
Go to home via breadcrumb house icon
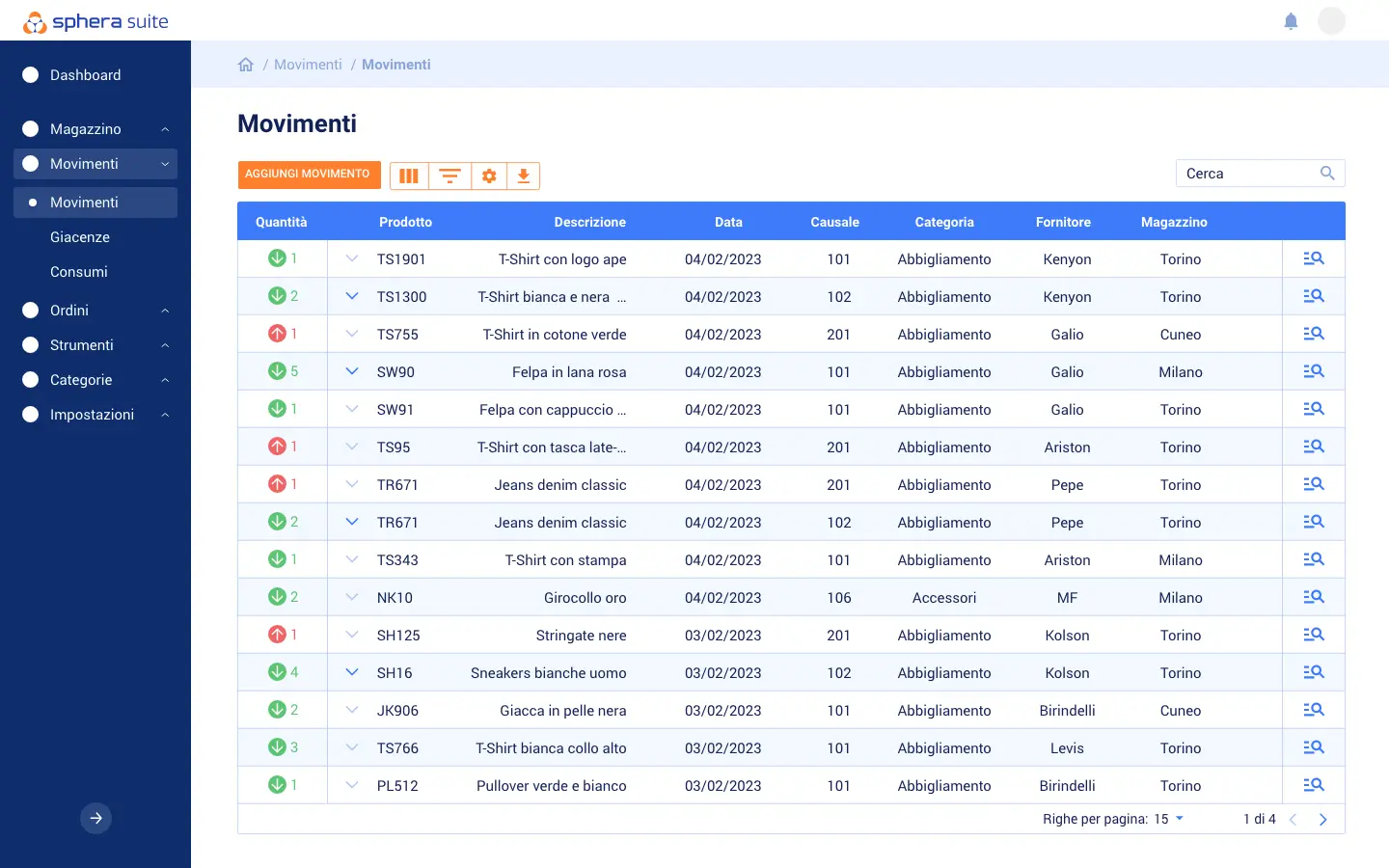pos(246,65)
